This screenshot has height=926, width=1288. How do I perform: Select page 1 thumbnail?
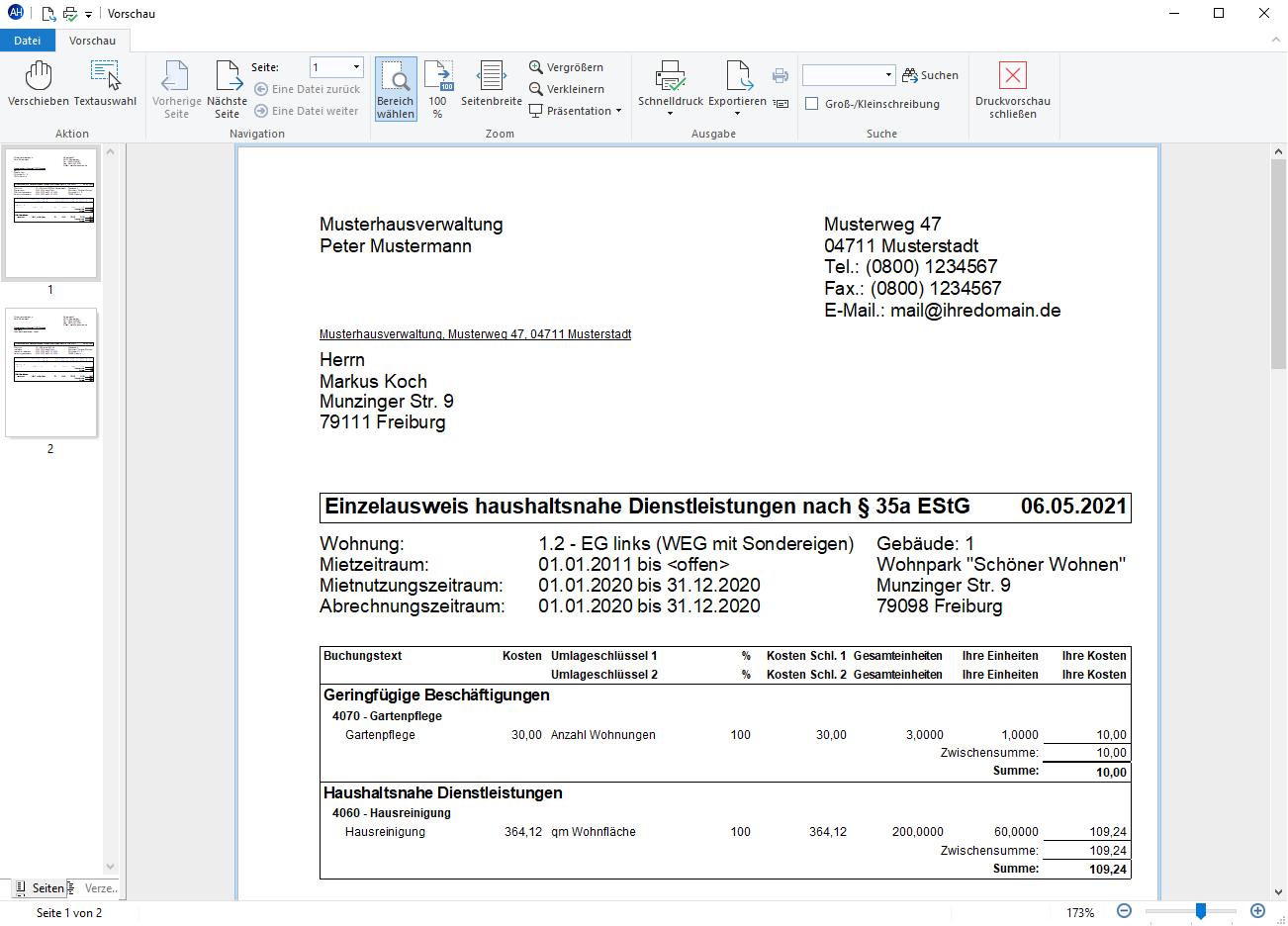tap(51, 213)
